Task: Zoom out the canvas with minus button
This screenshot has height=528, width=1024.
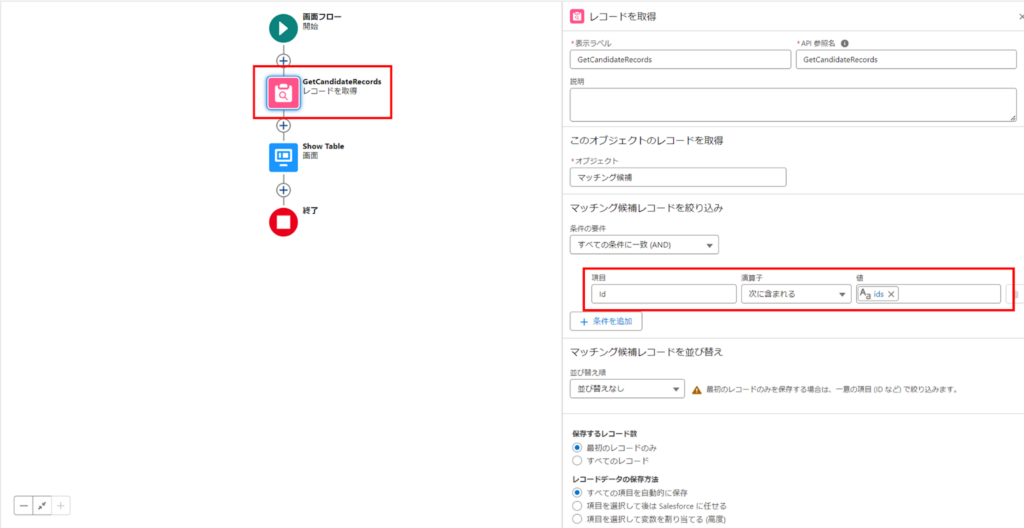Action: [24, 506]
